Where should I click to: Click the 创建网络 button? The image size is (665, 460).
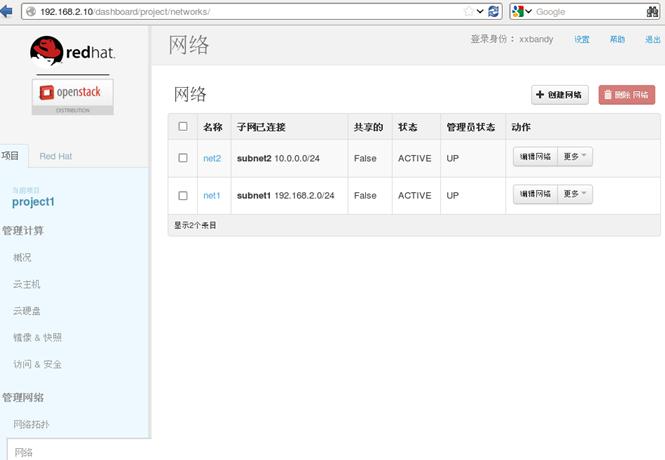pos(560,95)
